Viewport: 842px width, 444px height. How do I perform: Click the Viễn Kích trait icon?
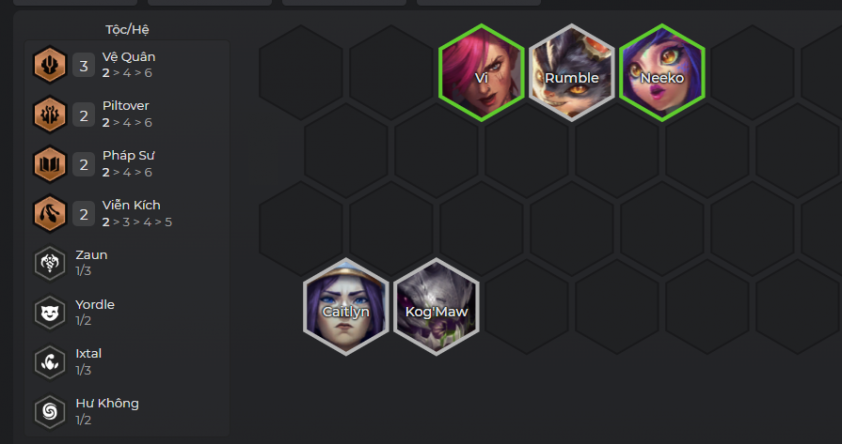tap(49, 214)
